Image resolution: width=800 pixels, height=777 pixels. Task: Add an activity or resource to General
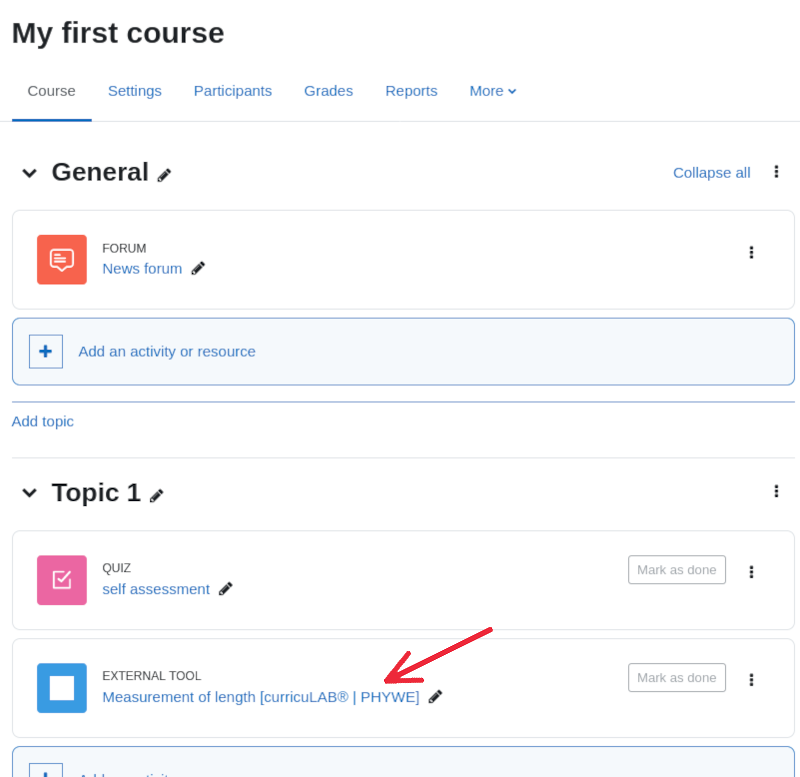point(166,352)
